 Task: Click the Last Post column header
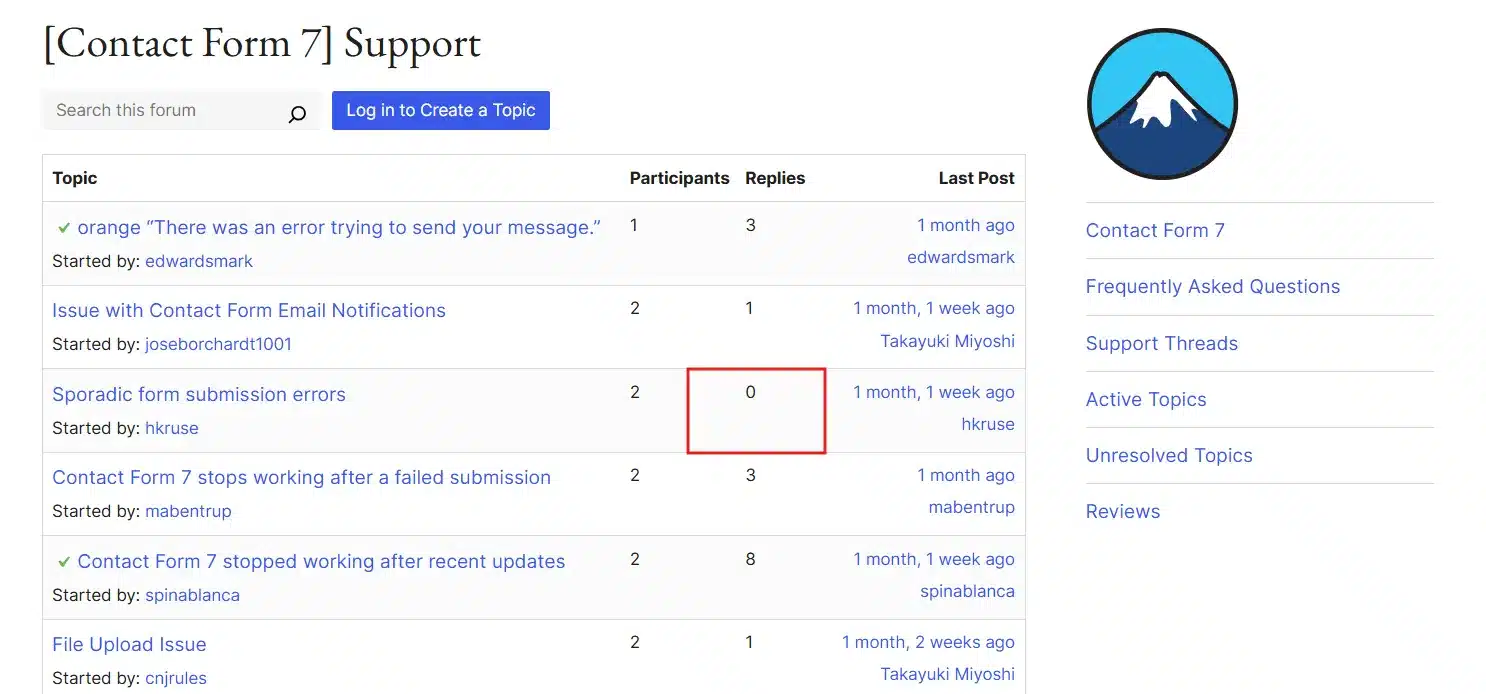(976, 178)
